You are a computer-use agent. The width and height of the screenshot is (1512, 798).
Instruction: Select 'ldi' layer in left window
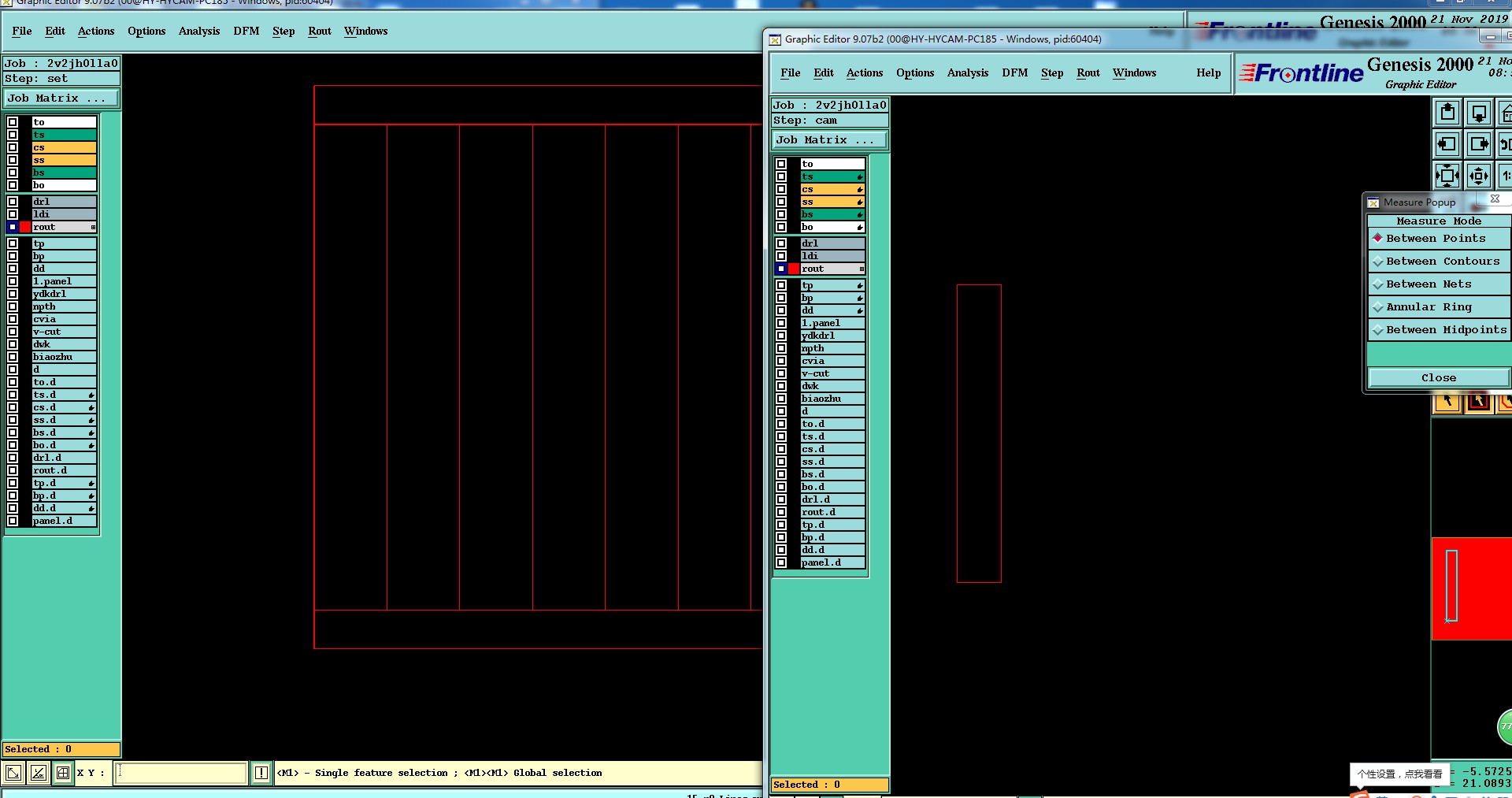64,214
